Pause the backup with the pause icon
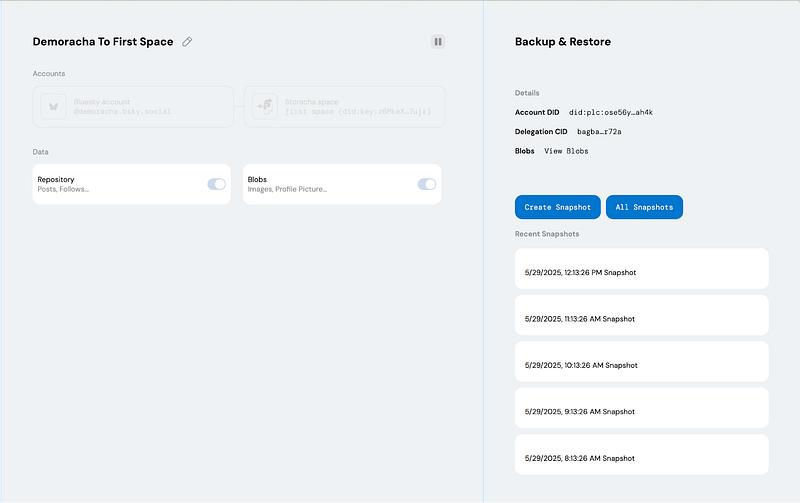Viewport: 800px width, 503px height. [438, 42]
